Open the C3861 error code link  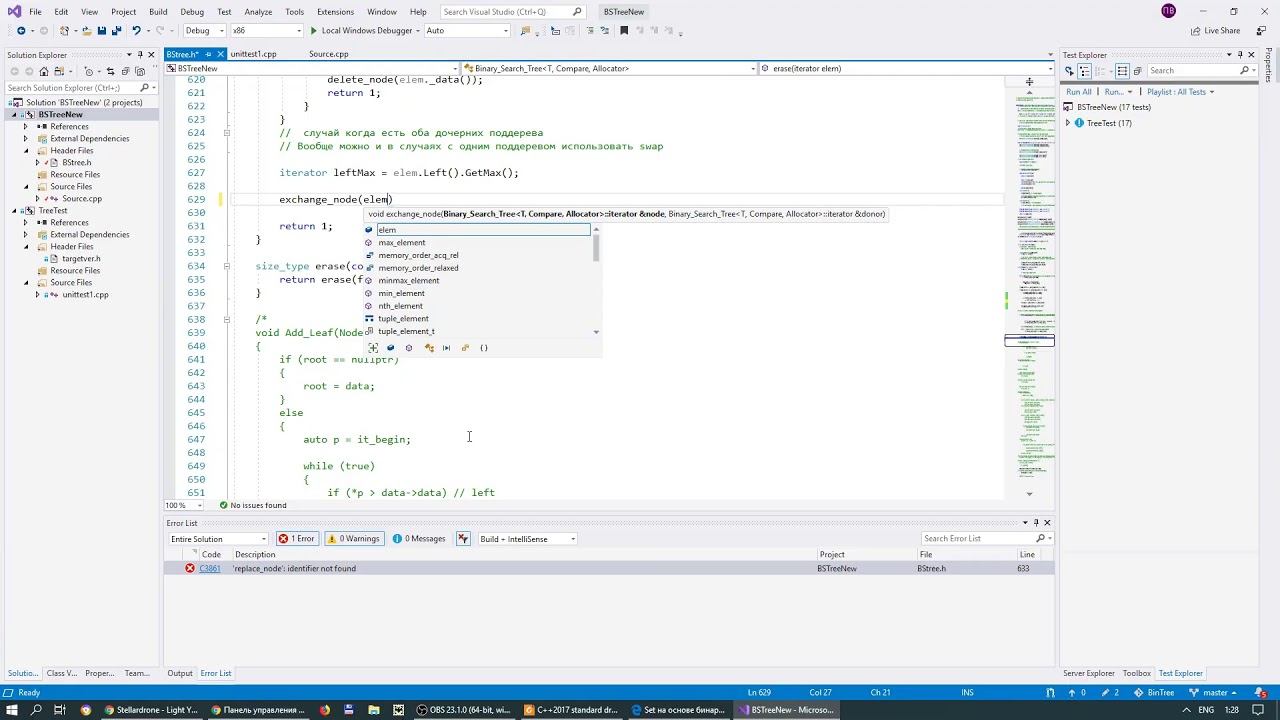(x=210, y=569)
